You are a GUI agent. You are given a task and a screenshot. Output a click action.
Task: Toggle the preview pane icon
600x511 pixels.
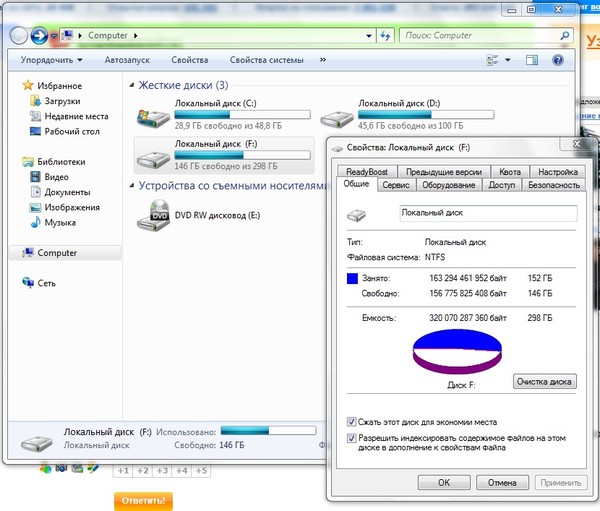532,60
